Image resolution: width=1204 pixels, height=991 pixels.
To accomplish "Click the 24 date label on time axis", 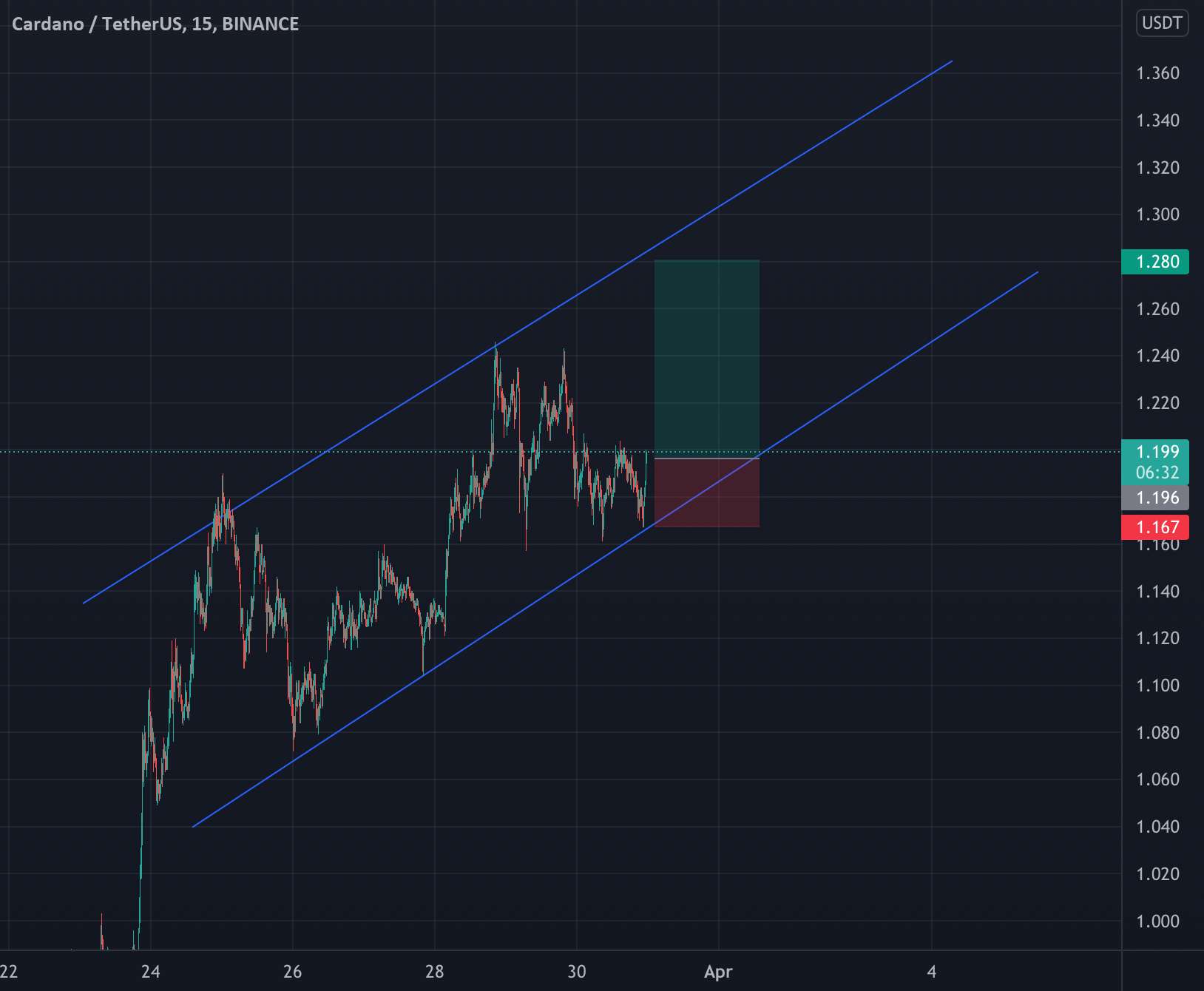I will click(150, 972).
